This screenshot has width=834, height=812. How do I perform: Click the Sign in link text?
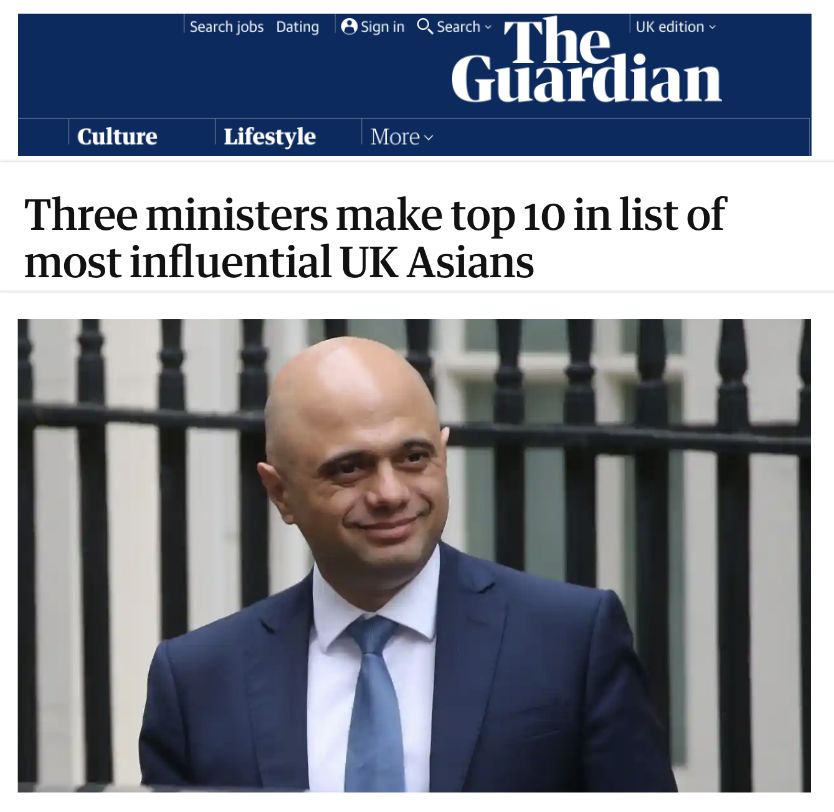tap(382, 27)
